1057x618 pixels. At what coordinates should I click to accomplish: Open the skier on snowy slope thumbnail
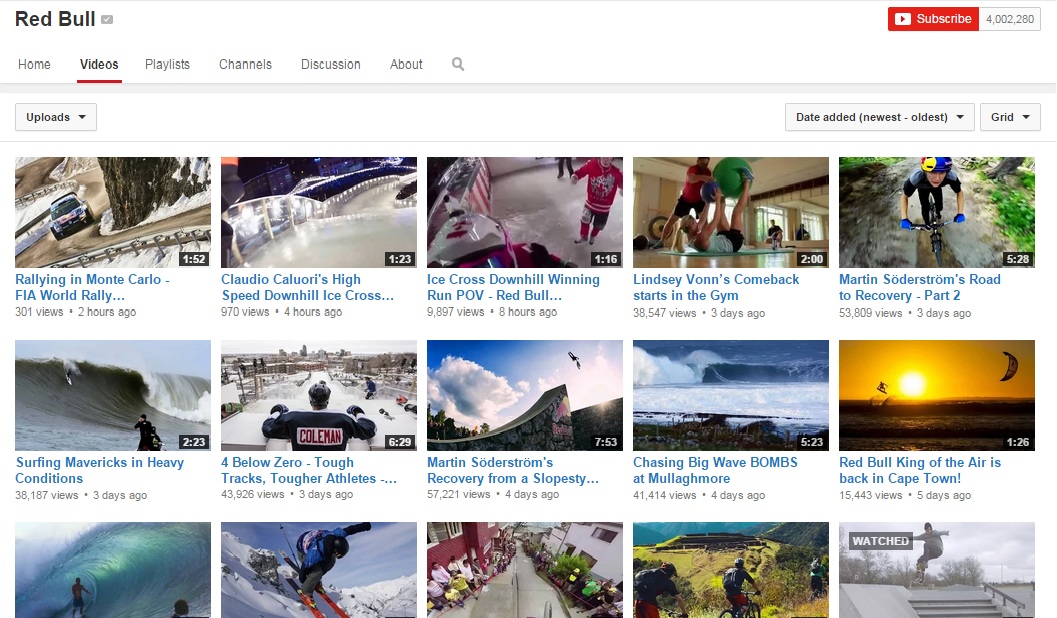click(x=319, y=570)
